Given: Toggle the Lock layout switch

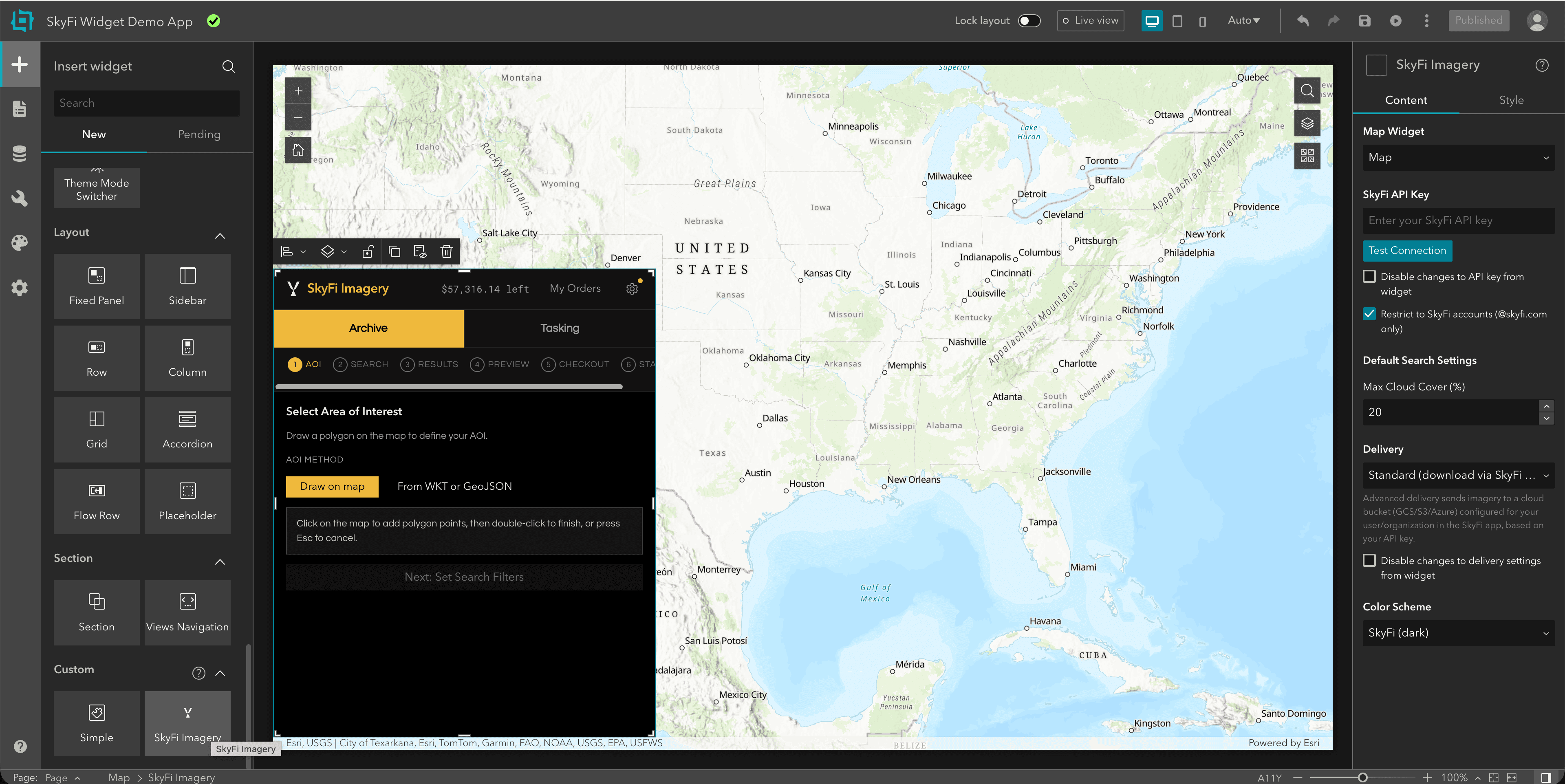Looking at the screenshot, I should tap(1029, 21).
